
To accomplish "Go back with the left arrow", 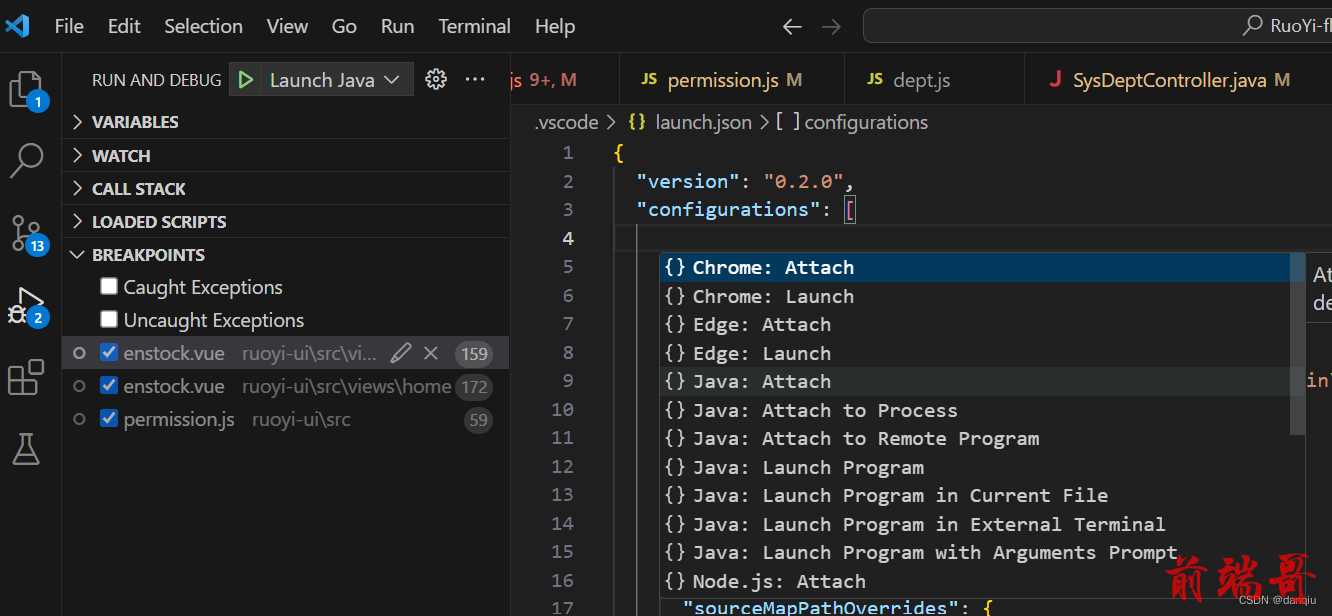I will tap(792, 27).
